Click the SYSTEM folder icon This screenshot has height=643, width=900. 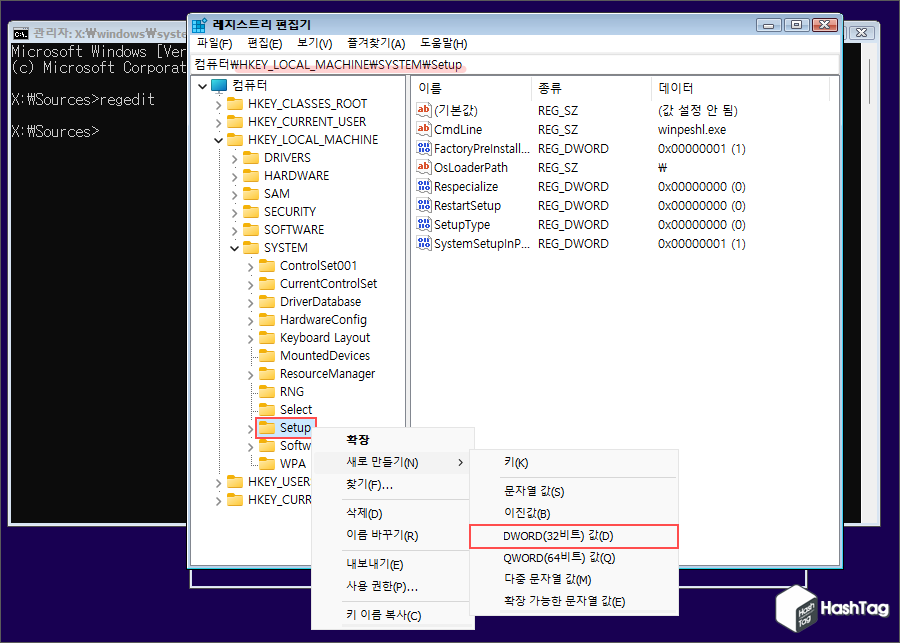(x=251, y=247)
